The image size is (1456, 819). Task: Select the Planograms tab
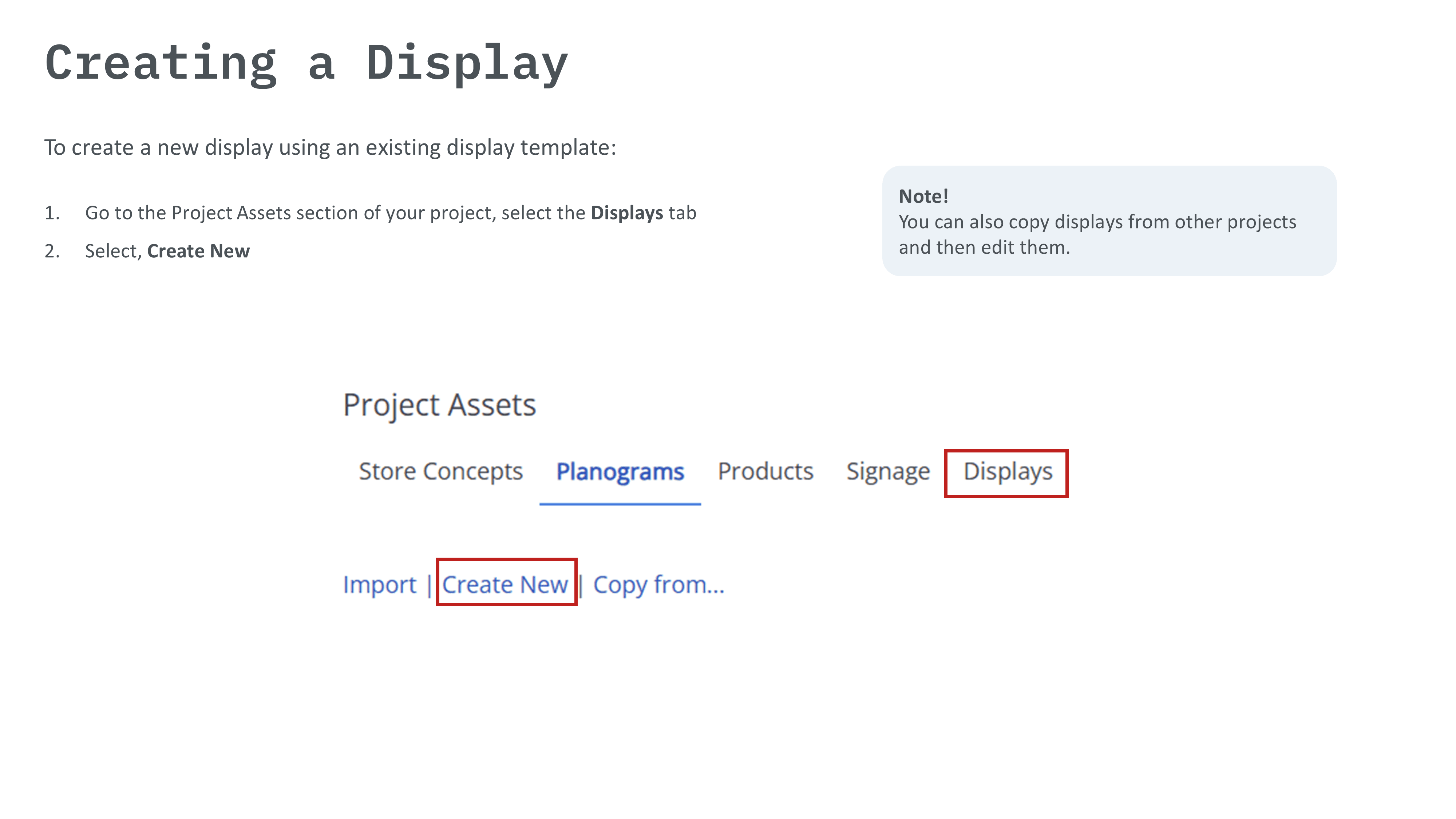[620, 472]
